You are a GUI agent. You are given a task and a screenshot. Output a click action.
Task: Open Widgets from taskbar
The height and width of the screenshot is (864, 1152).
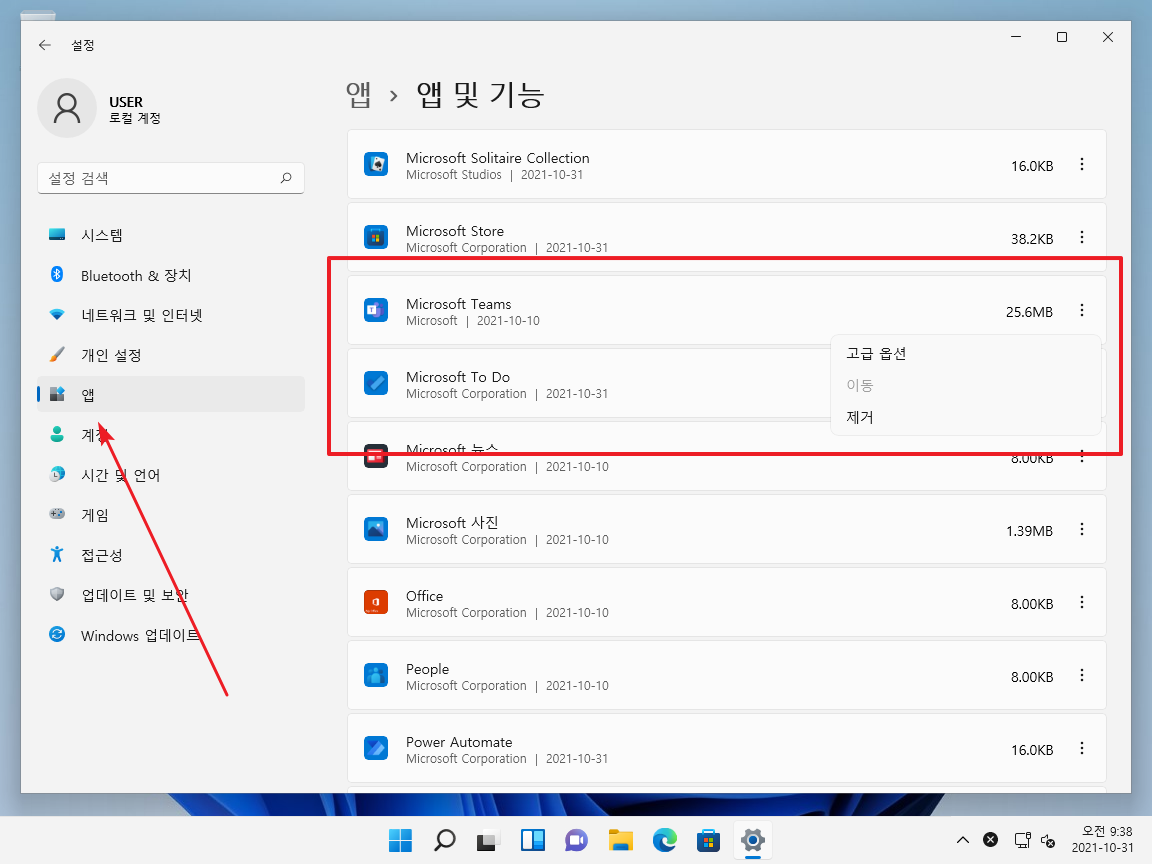coord(533,840)
